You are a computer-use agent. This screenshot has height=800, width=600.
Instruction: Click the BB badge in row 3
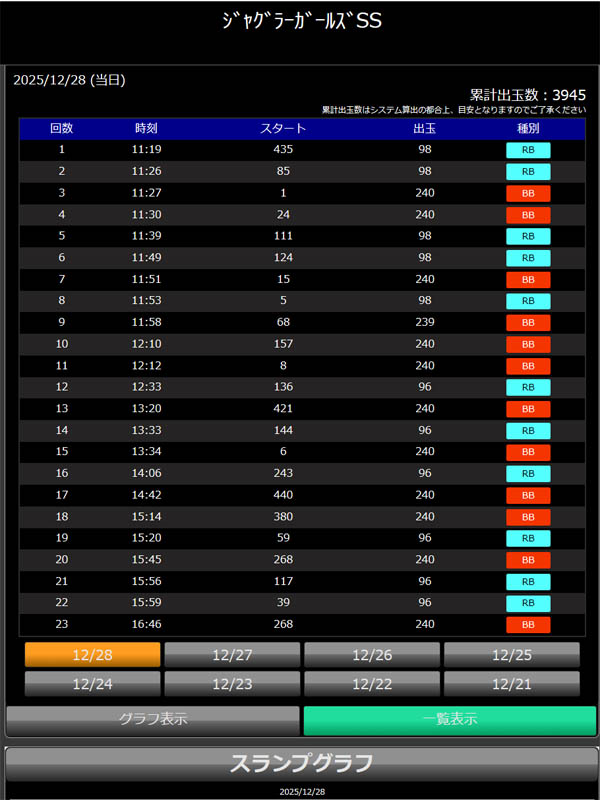(x=528, y=193)
